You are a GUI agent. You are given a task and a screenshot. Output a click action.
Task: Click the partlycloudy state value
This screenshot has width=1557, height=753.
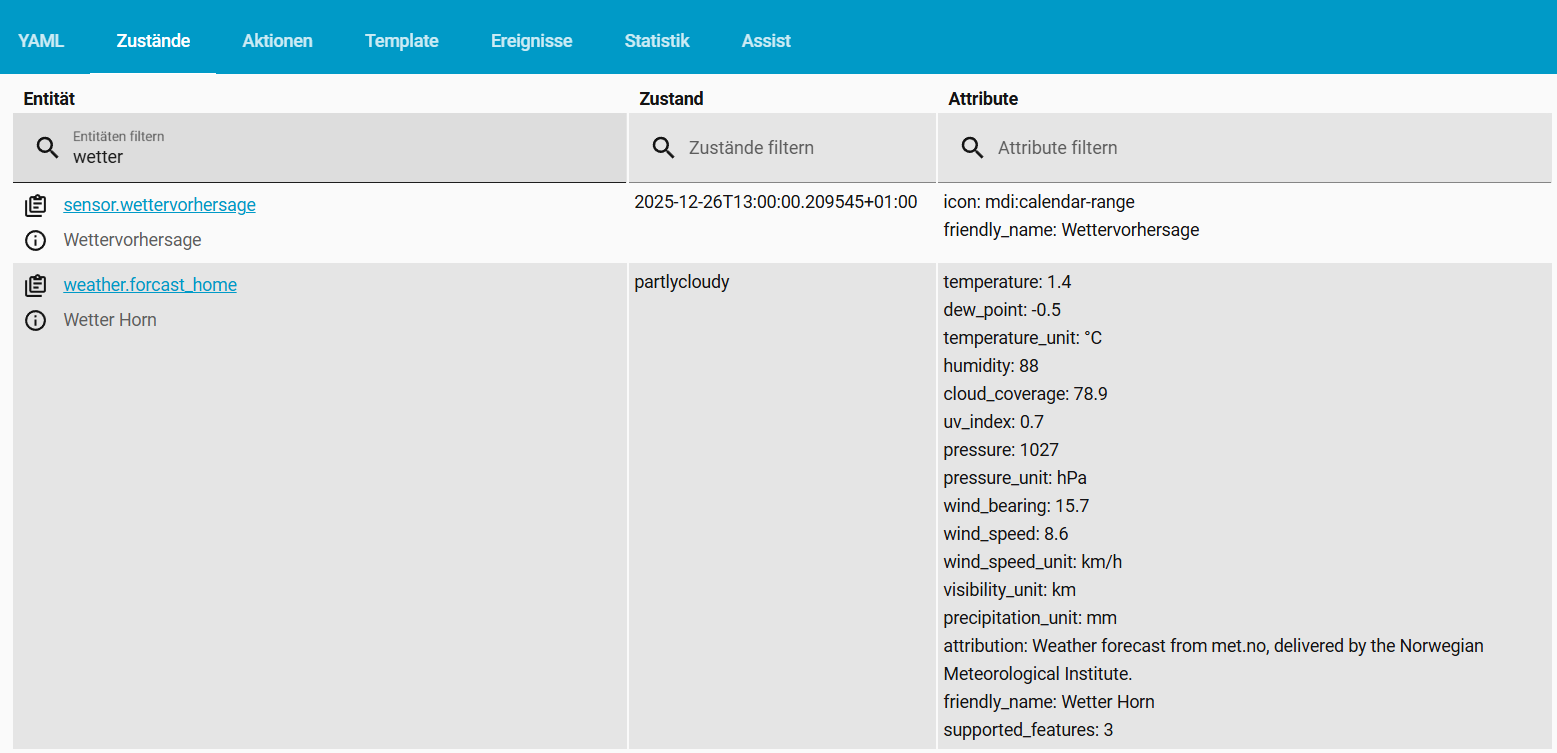click(682, 282)
